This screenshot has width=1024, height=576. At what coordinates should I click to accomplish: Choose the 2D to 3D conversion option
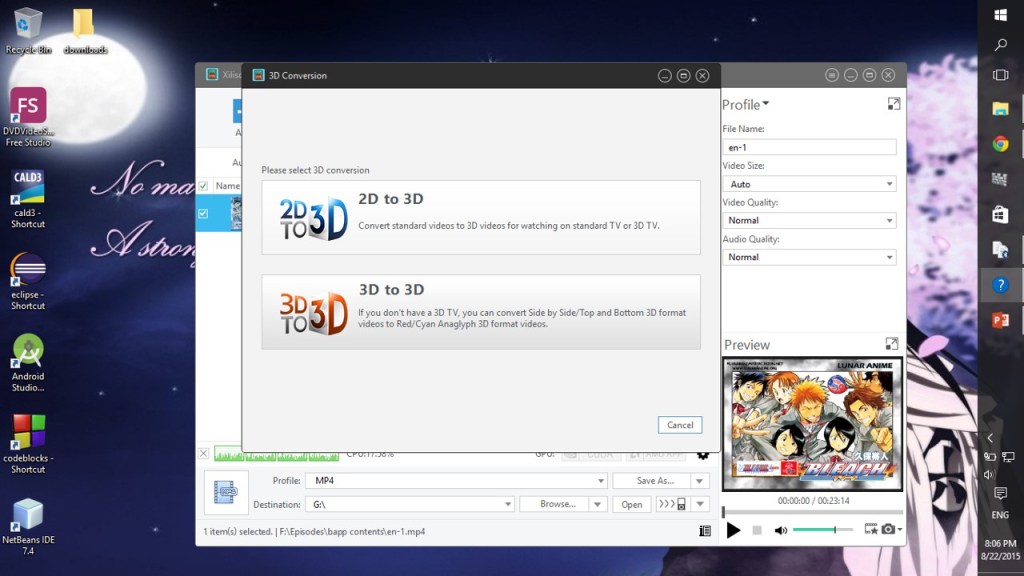tap(481, 218)
